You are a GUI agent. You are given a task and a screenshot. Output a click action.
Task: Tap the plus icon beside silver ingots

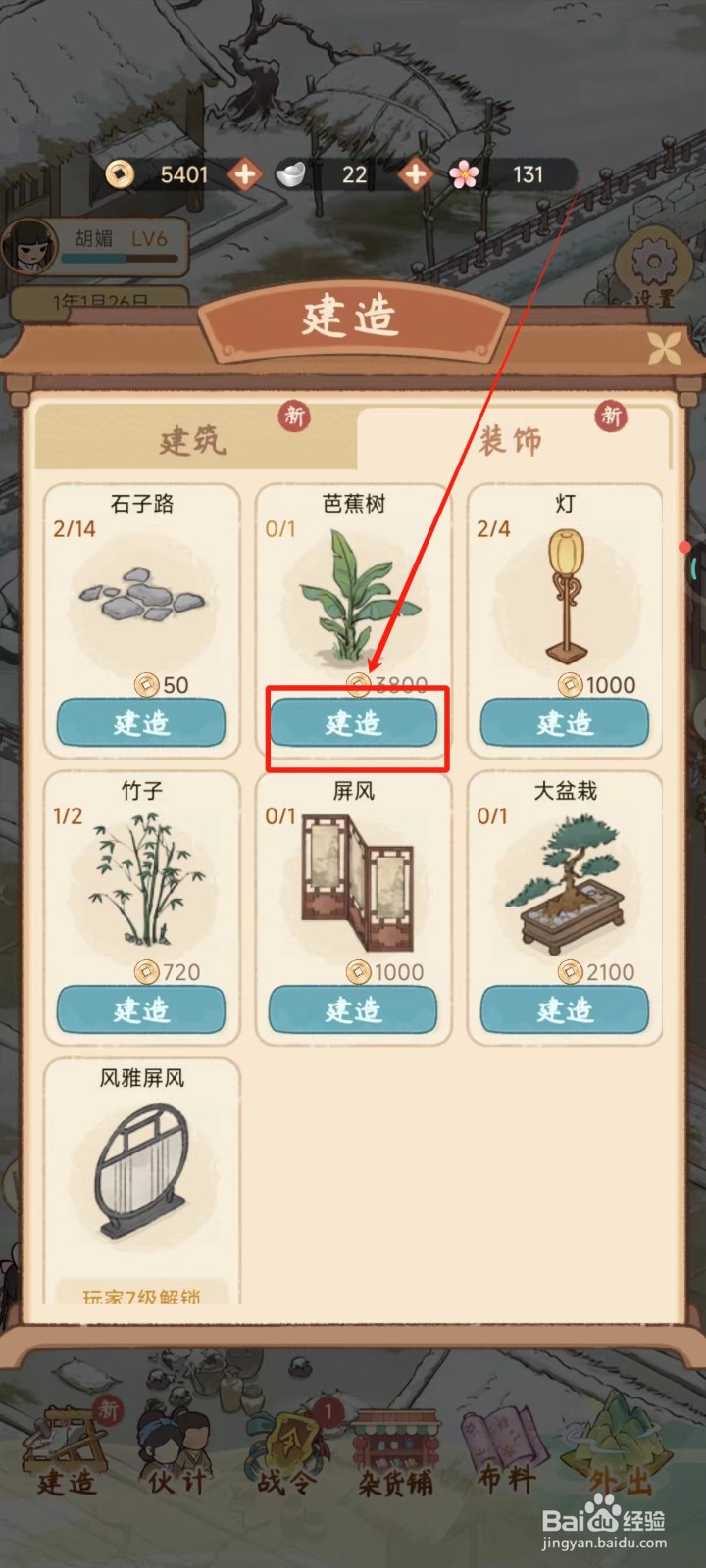coord(415,175)
